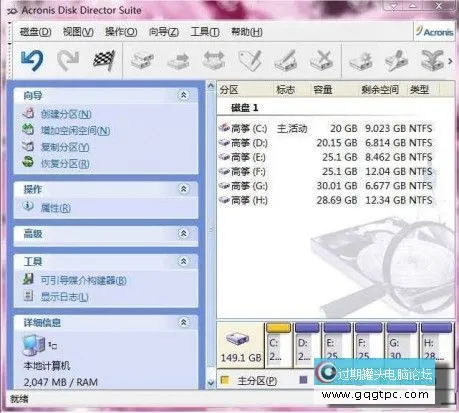Click the yellow 主分区(P) legend swatch
Screen dimensions: 459x413
[x=225, y=380]
